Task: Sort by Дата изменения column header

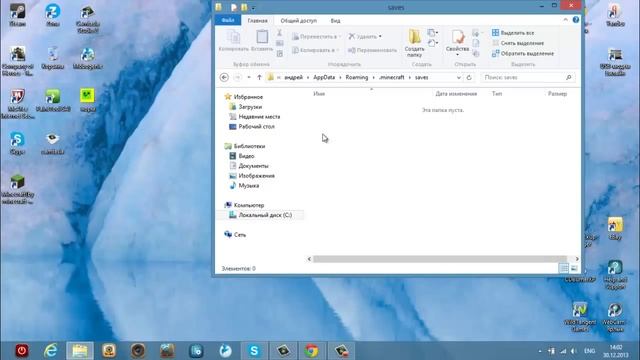Action: coord(456,94)
